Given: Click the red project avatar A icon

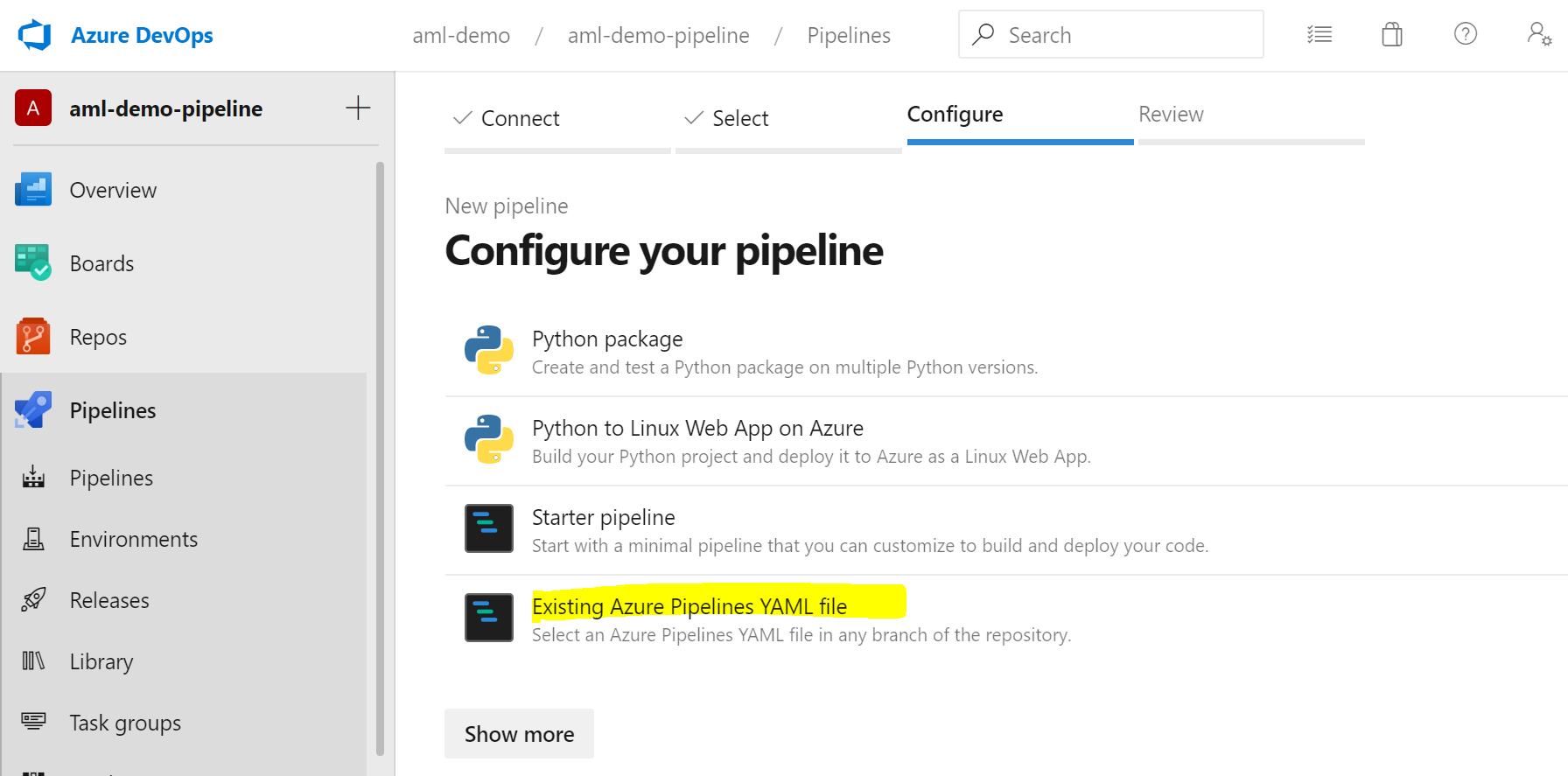Looking at the screenshot, I should click(x=33, y=108).
